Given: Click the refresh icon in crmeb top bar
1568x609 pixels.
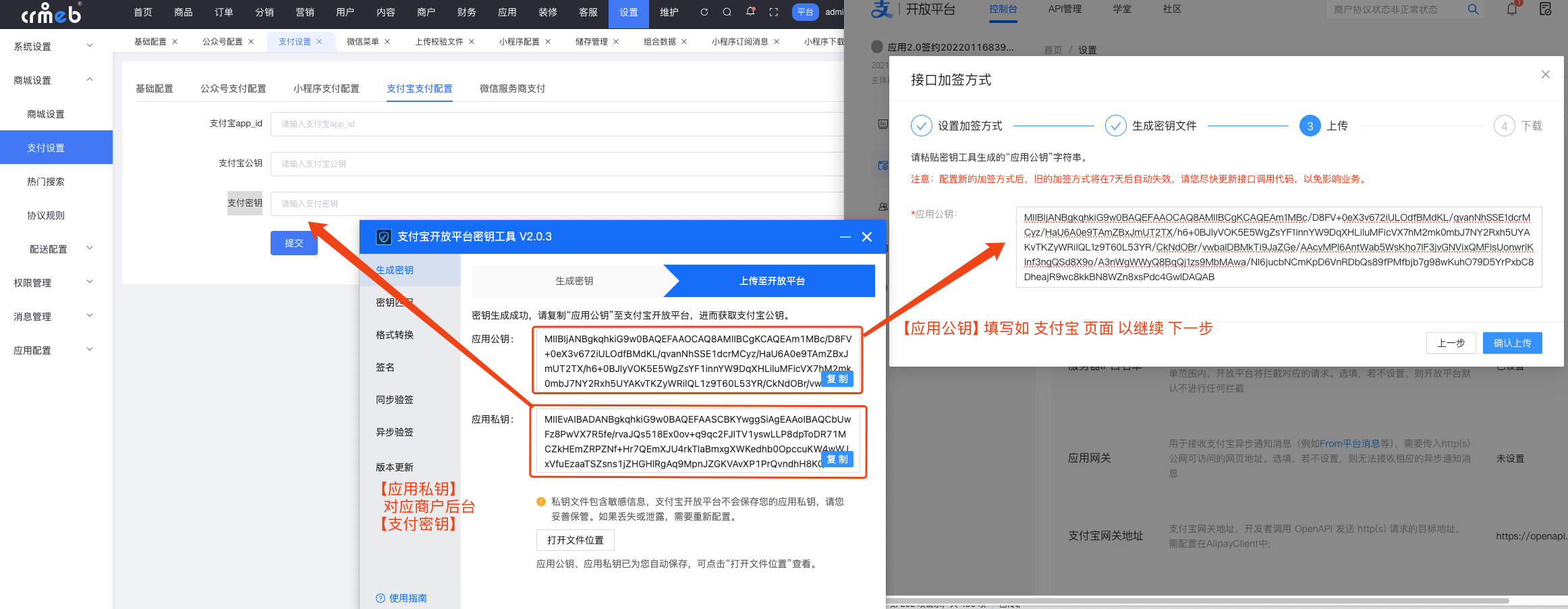Looking at the screenshot, I should coord(704,12).
